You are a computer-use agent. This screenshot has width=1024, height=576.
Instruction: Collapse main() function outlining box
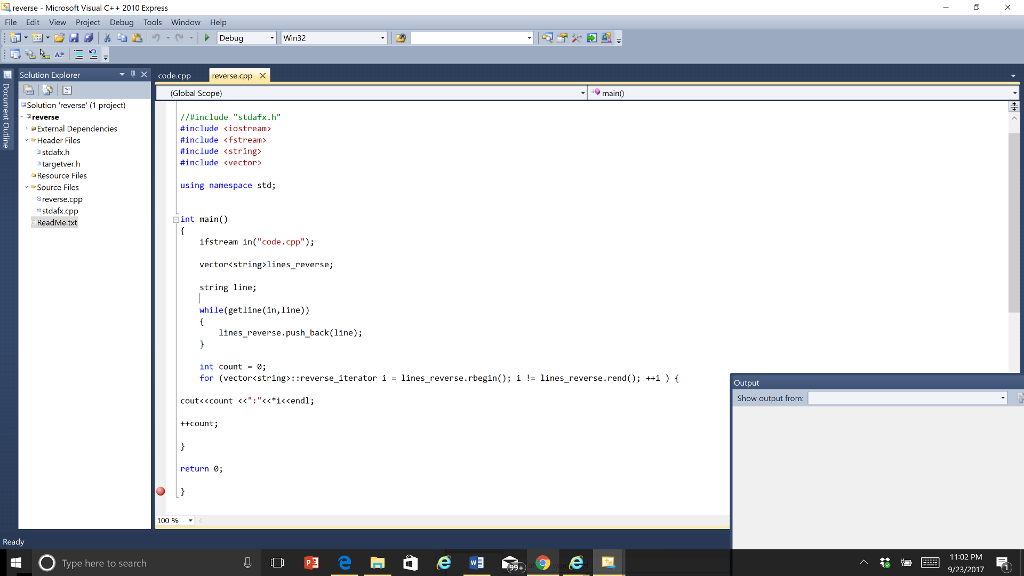pyautogui.click(x=176, y=219)
